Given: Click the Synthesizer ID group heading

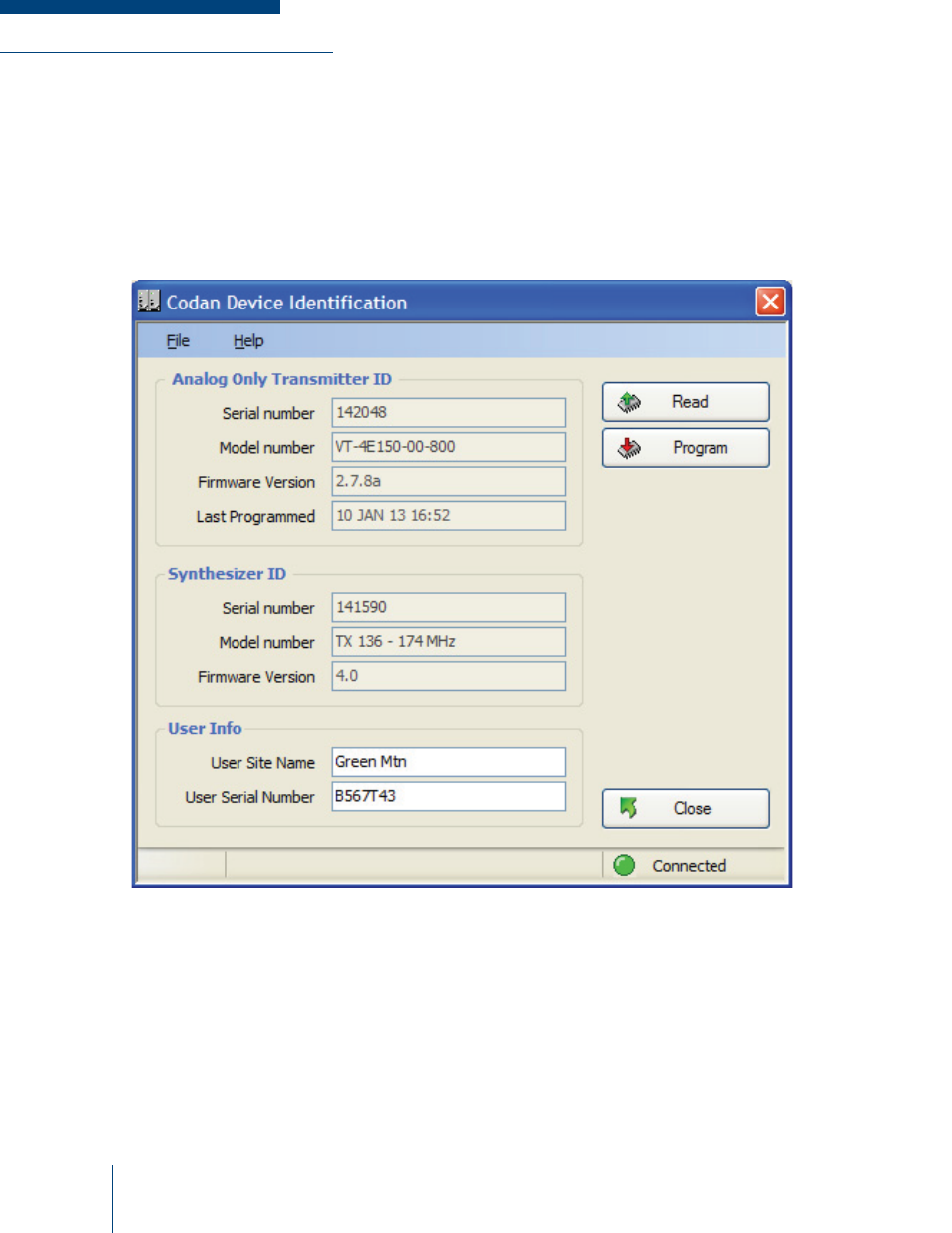Looking at the screenshot, I should coord(227,574).
